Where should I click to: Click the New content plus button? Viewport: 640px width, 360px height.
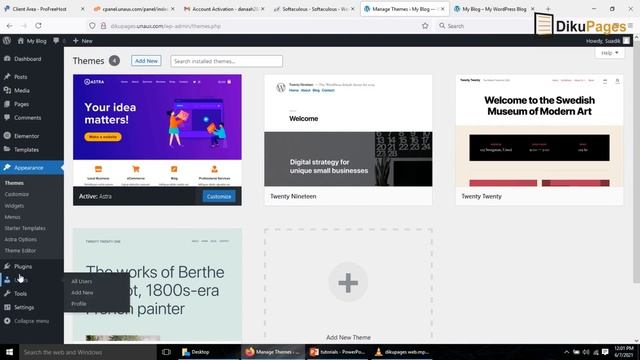click(82, 41)
